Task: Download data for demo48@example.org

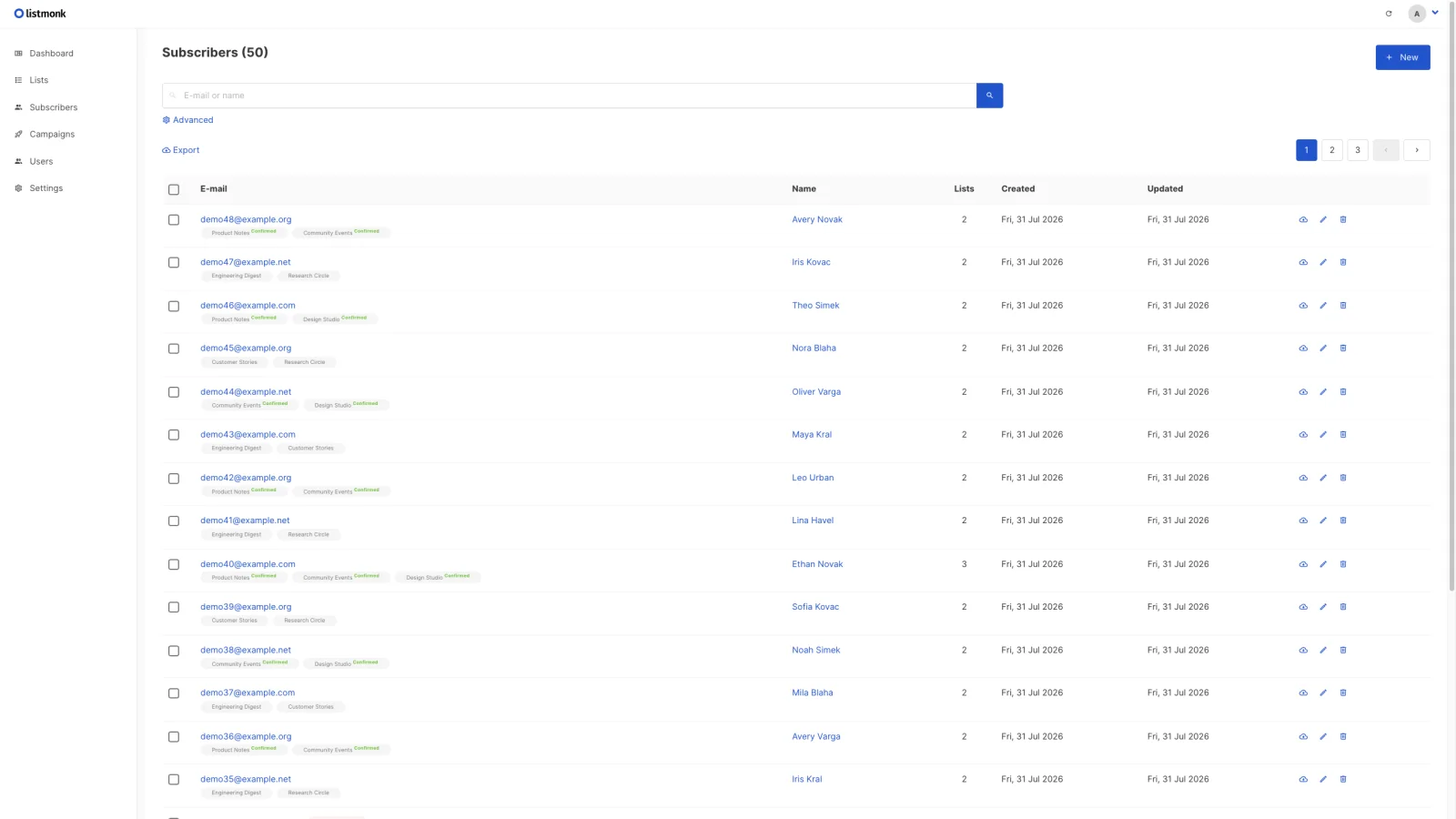Action: (x=1303, y=220)
